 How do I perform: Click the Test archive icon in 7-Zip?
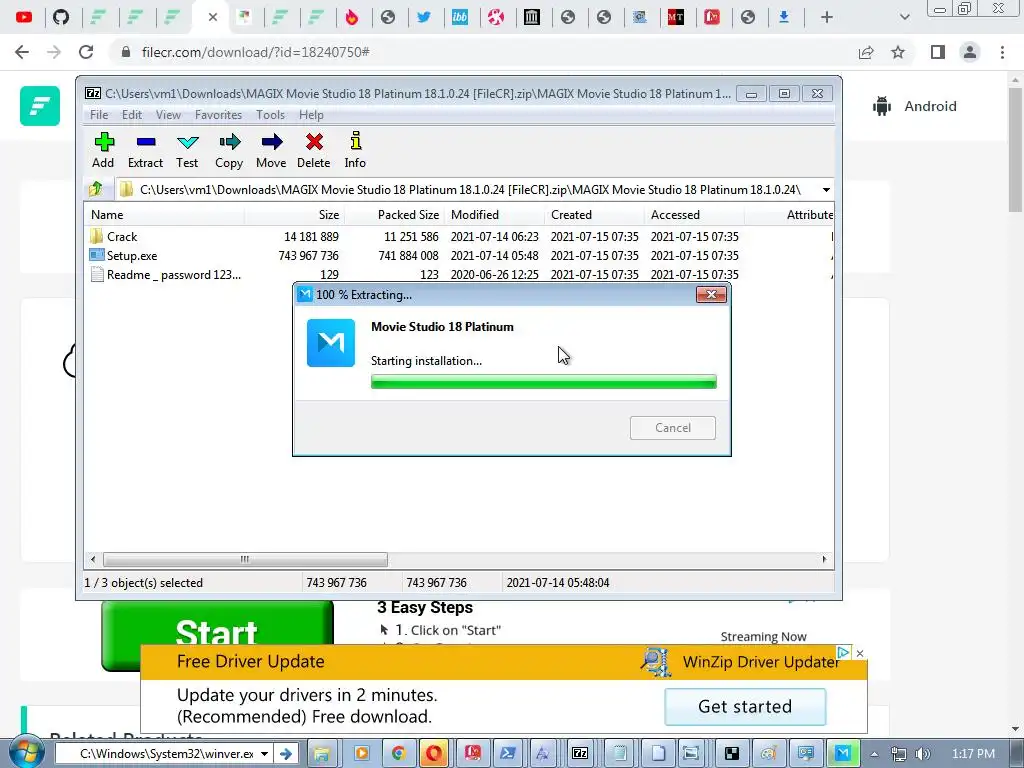pos(187,151)
